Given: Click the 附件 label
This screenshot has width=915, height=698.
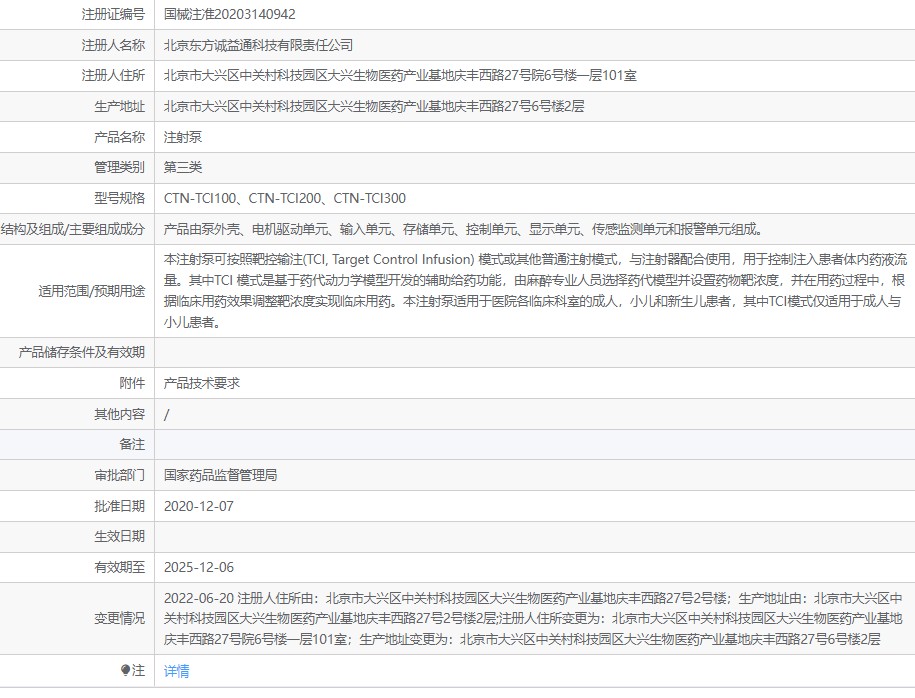Looking at the screenshot, I should click(x=132, y=383).
